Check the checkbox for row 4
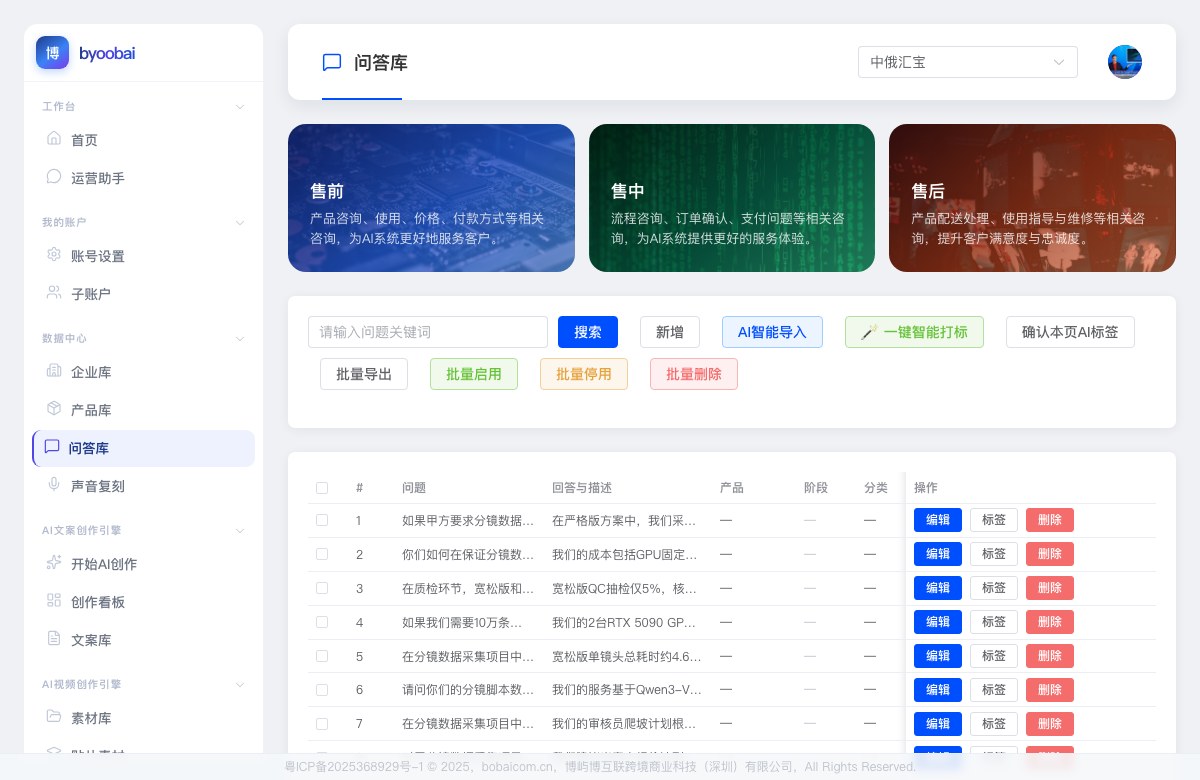The image size is (1200, 780). [322, 622]
